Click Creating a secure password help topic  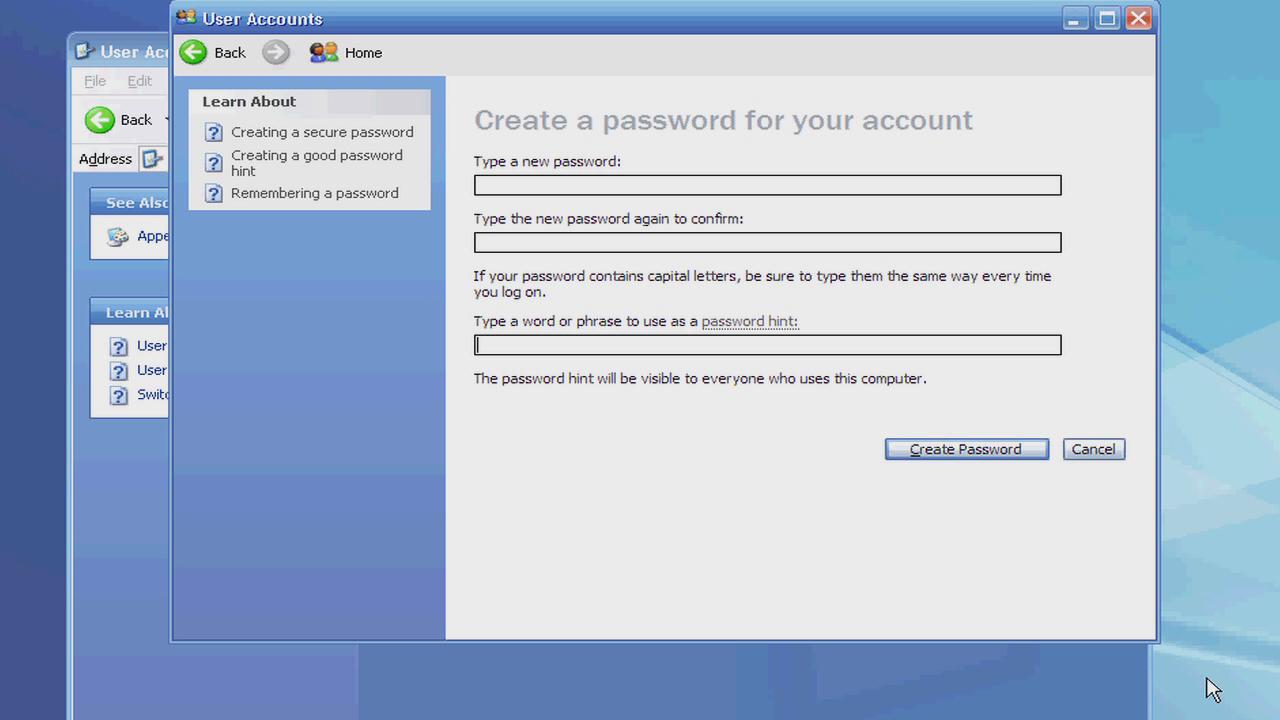coord(322,132)
